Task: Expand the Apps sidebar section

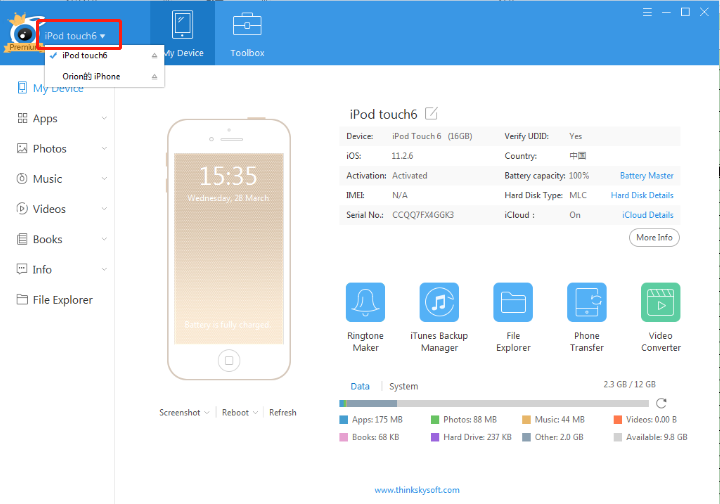Action: click(x=104, y=119)
